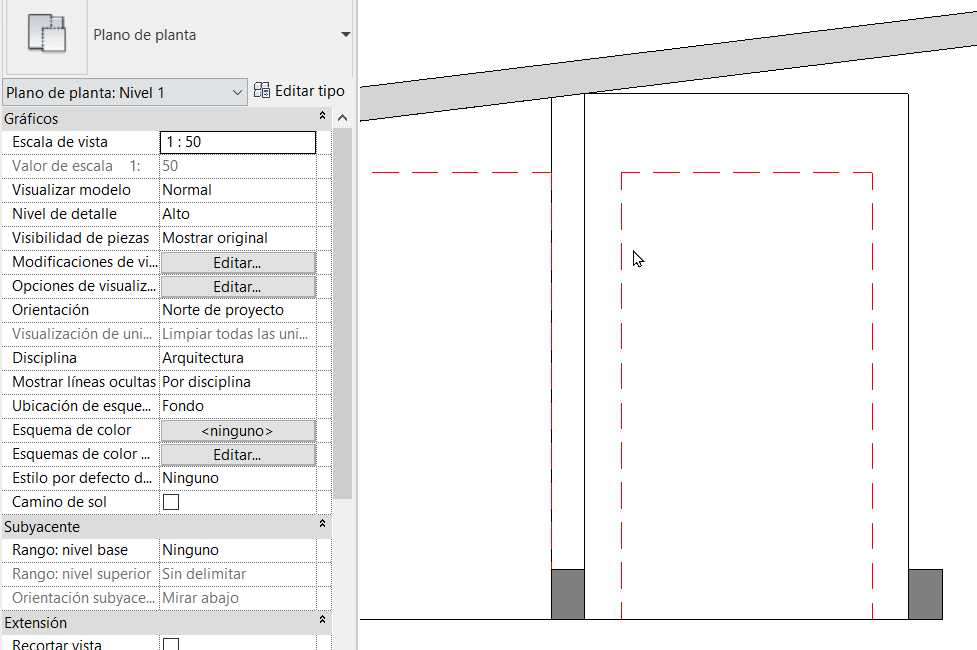Toggle the Recortar vista checkbox

click(x=171, y=644)
